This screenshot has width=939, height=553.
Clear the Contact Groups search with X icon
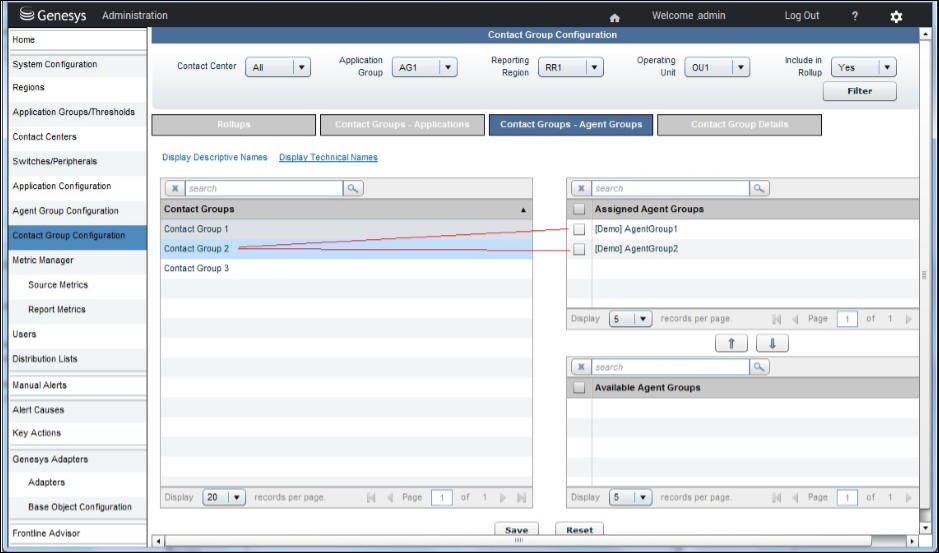pyautogui.click(x=173, y=188)
